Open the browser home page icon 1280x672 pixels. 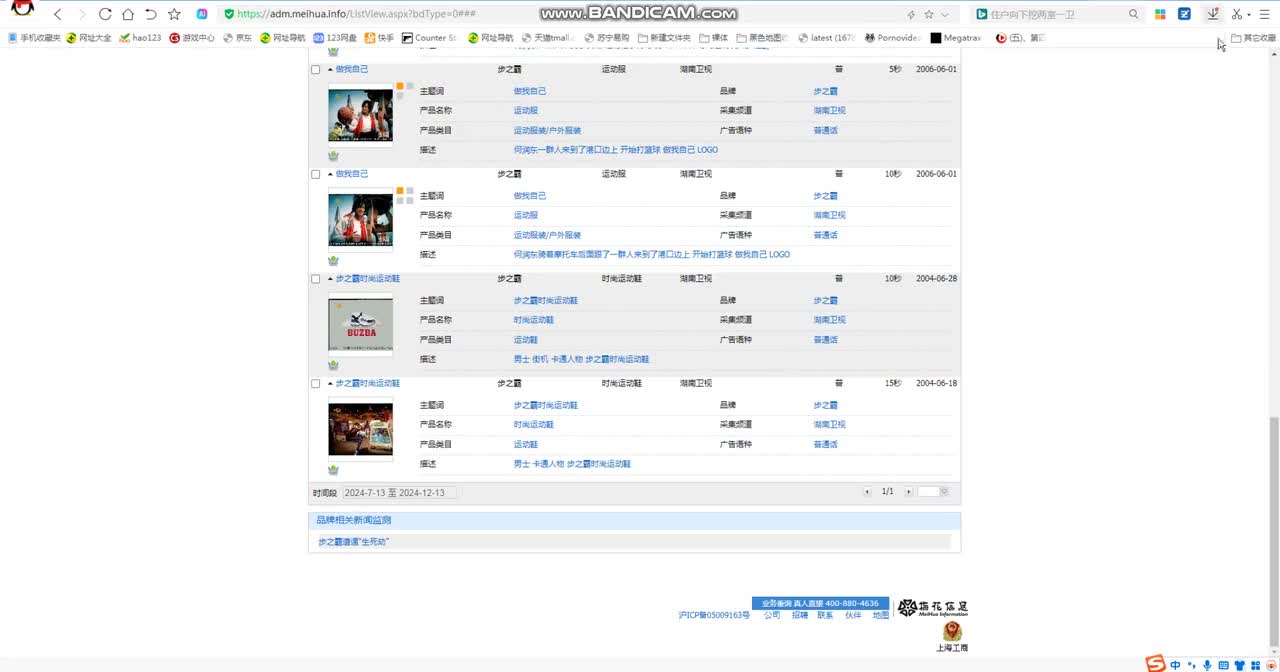pyautogui.click(x=128, y=14)
